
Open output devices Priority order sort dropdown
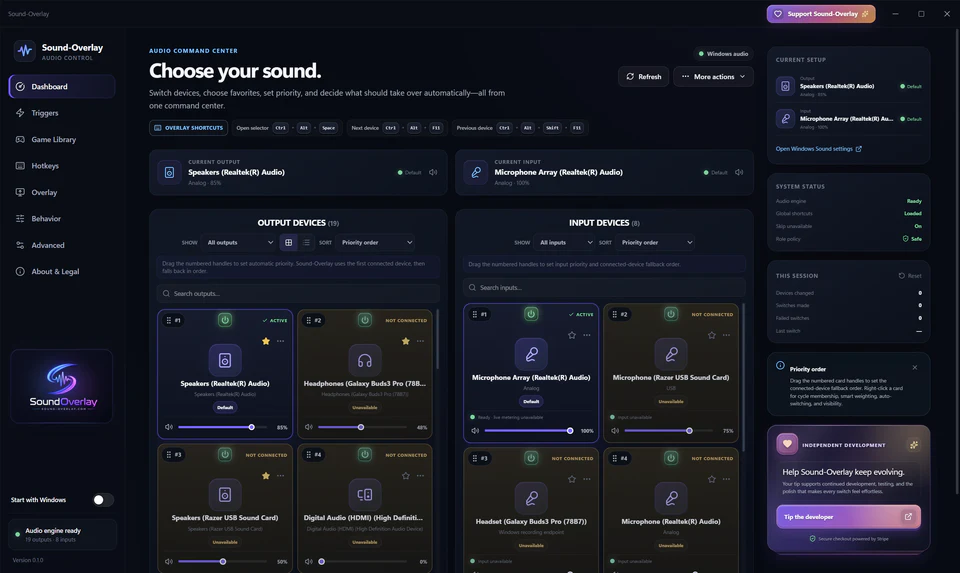click(376, 242)
